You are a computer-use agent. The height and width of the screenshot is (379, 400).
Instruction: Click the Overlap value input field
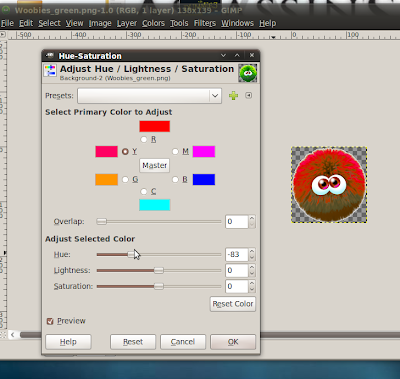(x=237, y=222)
